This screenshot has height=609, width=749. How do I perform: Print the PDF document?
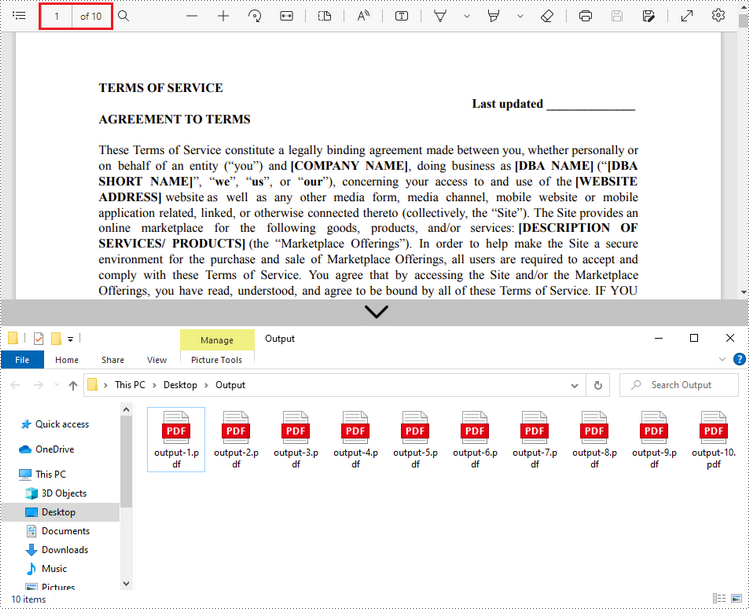[x=586, y=16]
